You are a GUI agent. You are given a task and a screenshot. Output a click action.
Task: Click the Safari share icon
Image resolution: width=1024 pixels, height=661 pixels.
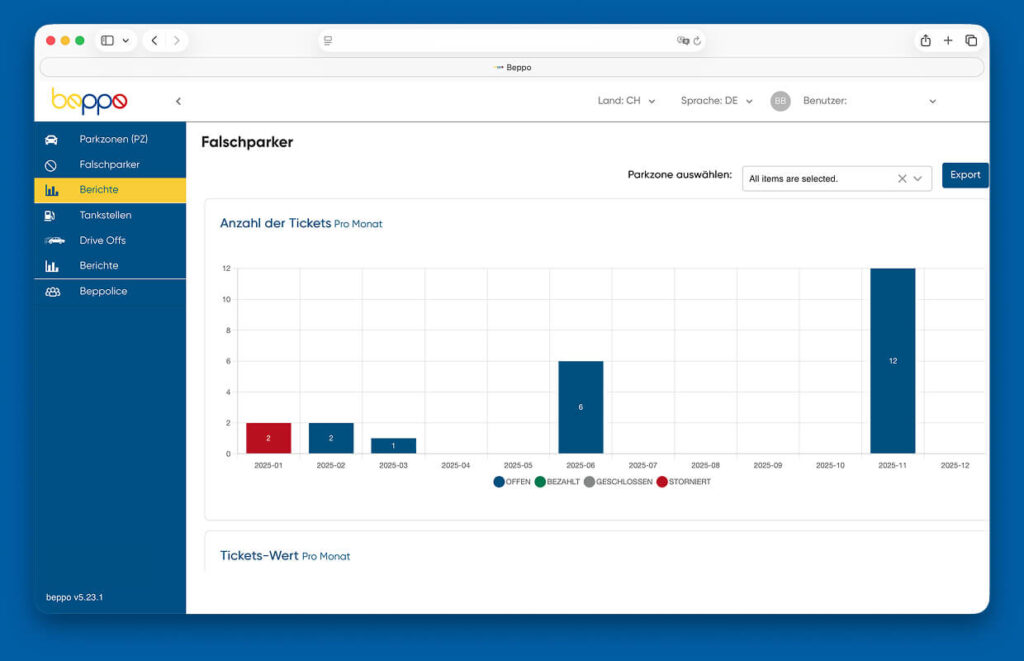point(925,41)
